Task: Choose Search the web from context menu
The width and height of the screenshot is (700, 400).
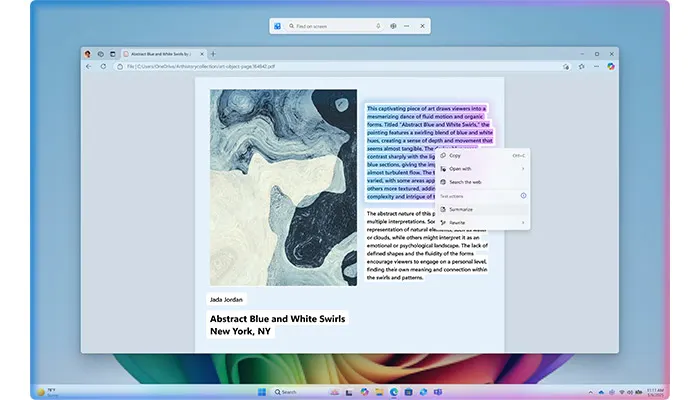Action: pos(483,182)
